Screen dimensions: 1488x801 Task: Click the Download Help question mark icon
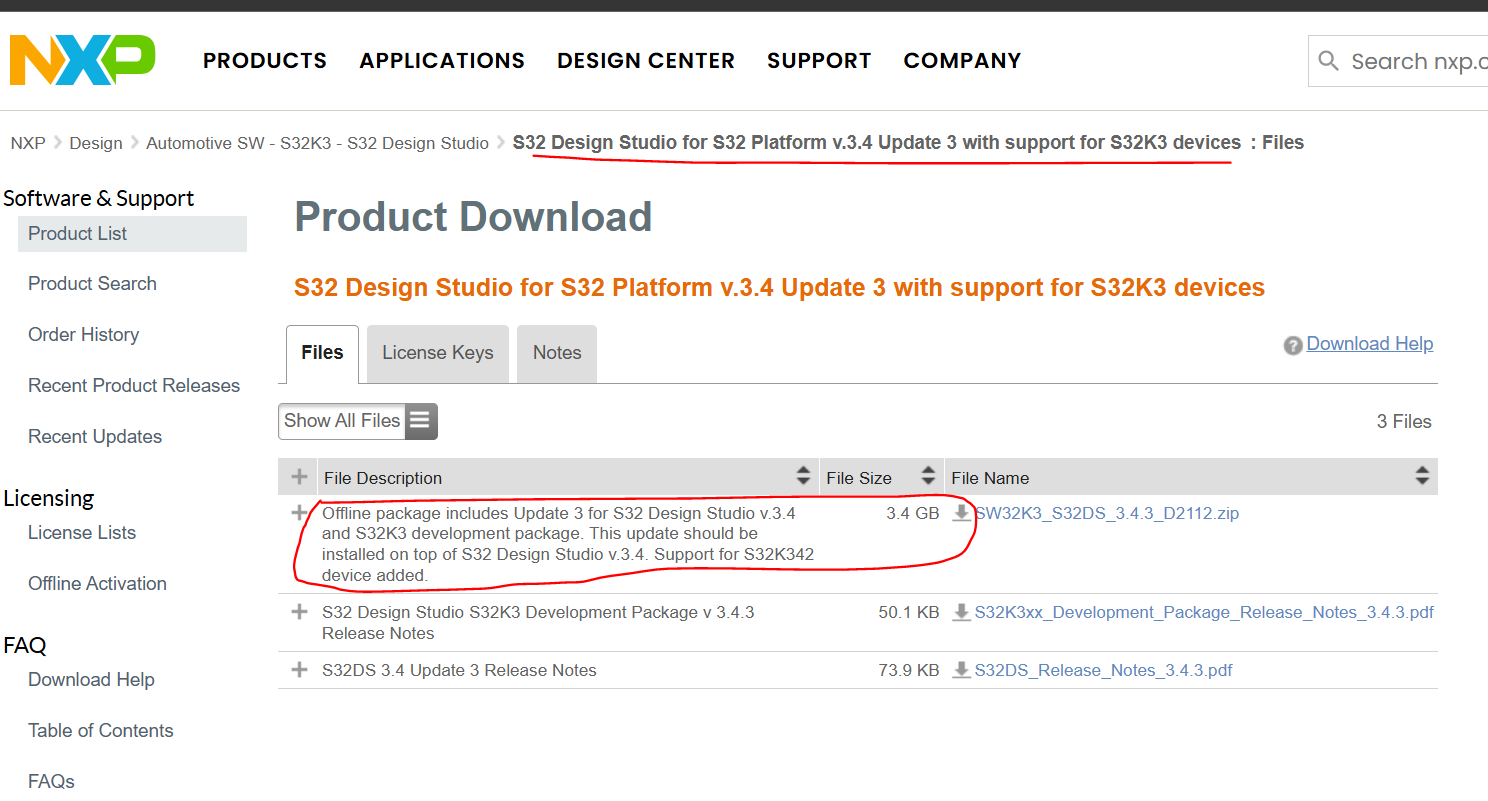point(1293,345)
